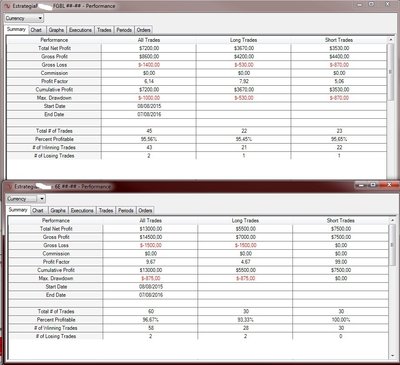400x365 pixels.
Task: Click NinjaTrader icon in top window title bar
Action: [x=7, y=6]
